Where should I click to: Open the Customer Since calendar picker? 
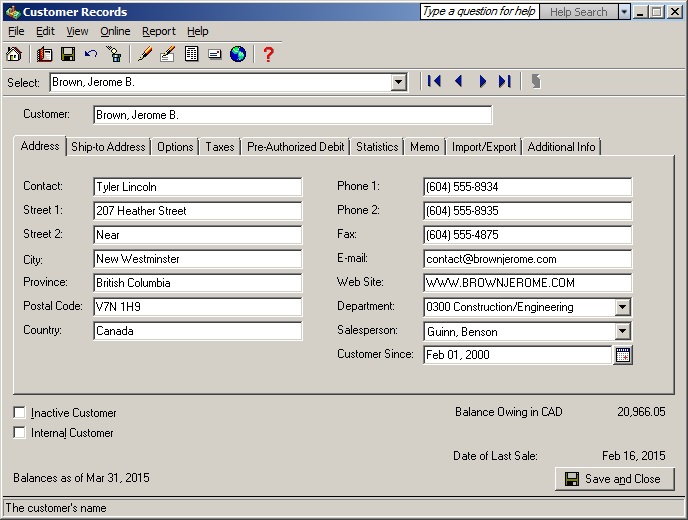pos(623,355)
